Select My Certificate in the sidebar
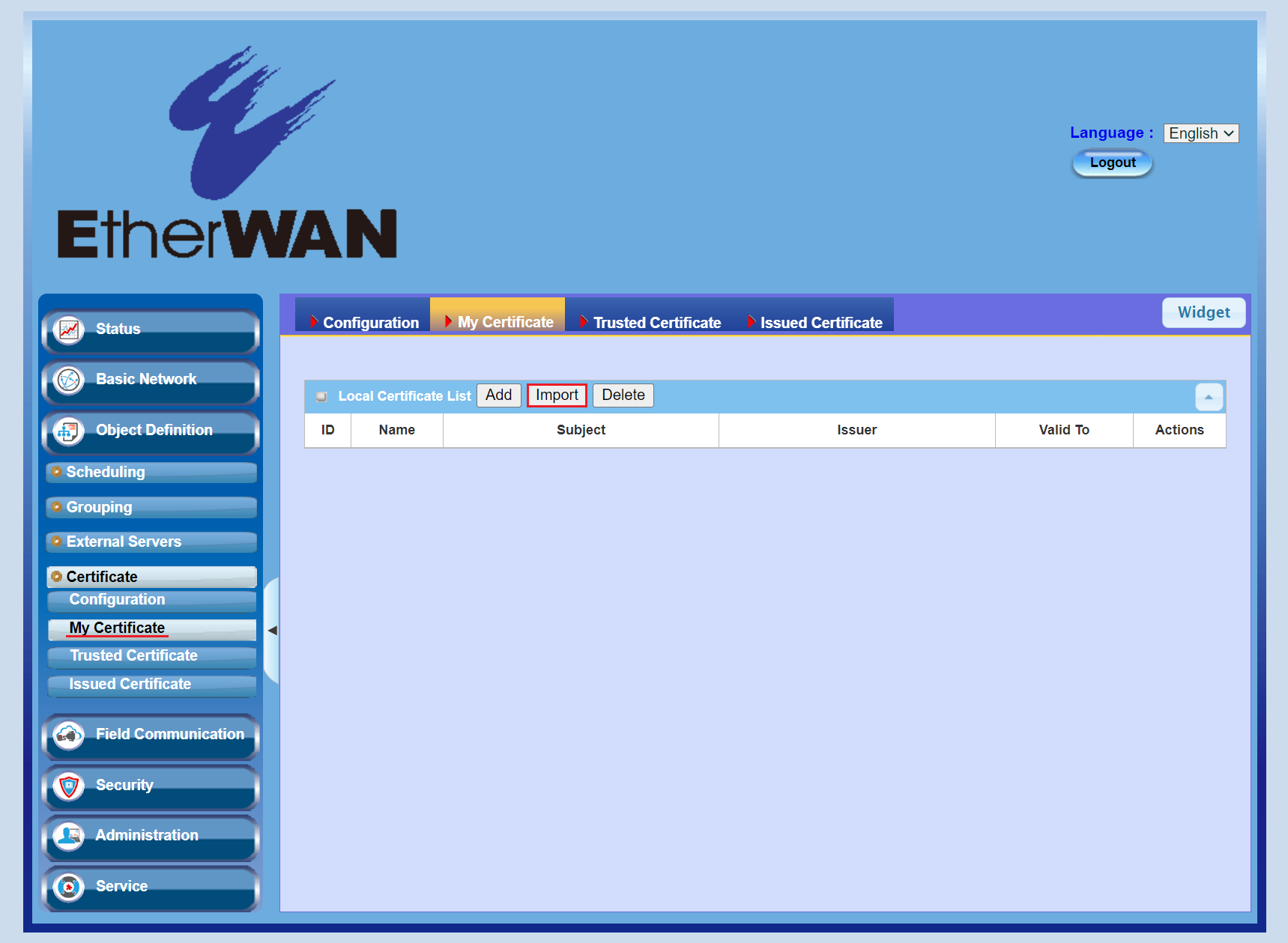The image size is (1288, 943). 152,629
